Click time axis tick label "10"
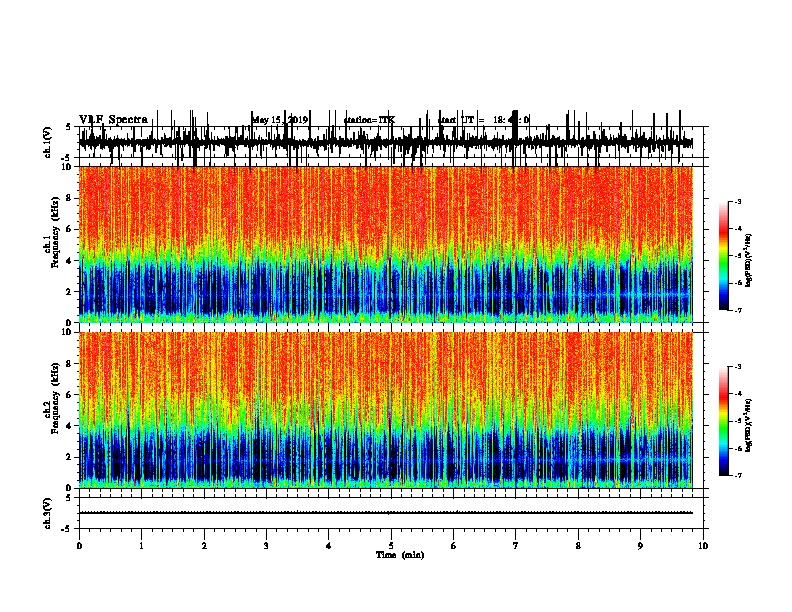 coord(703,546)
